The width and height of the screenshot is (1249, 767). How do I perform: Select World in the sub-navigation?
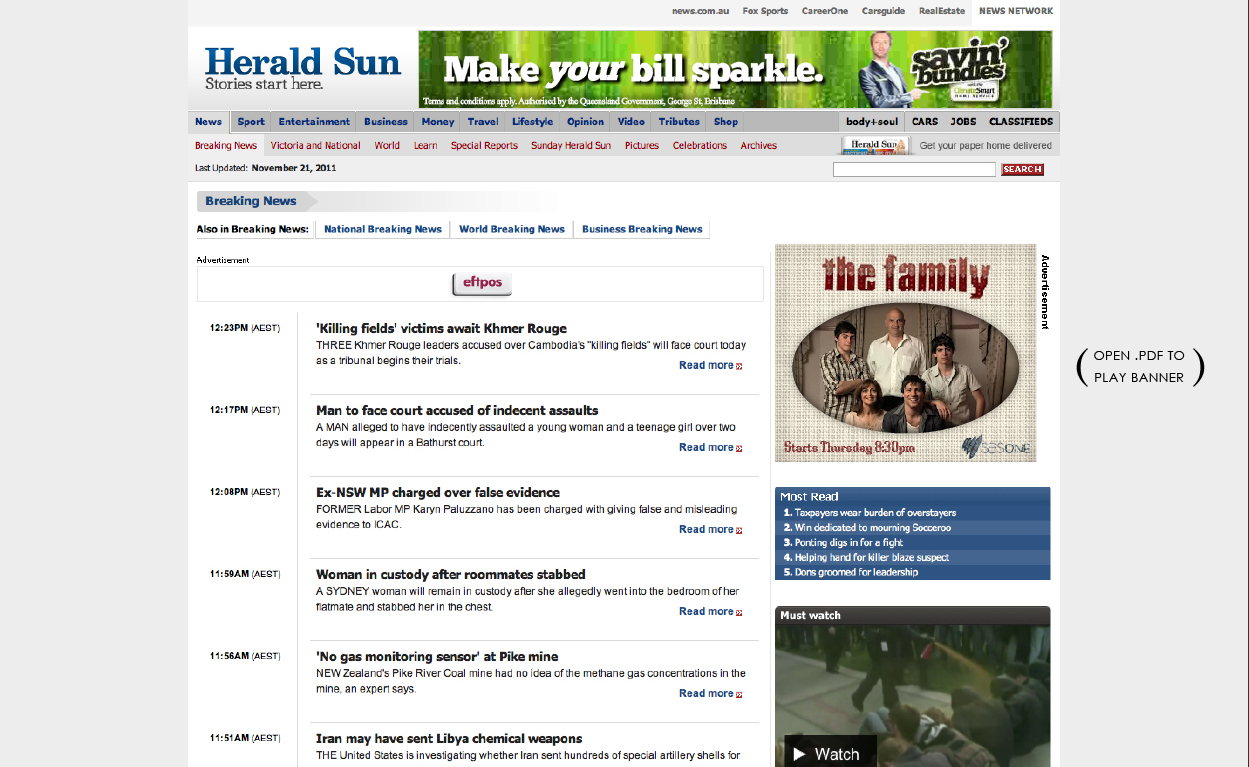387,146
